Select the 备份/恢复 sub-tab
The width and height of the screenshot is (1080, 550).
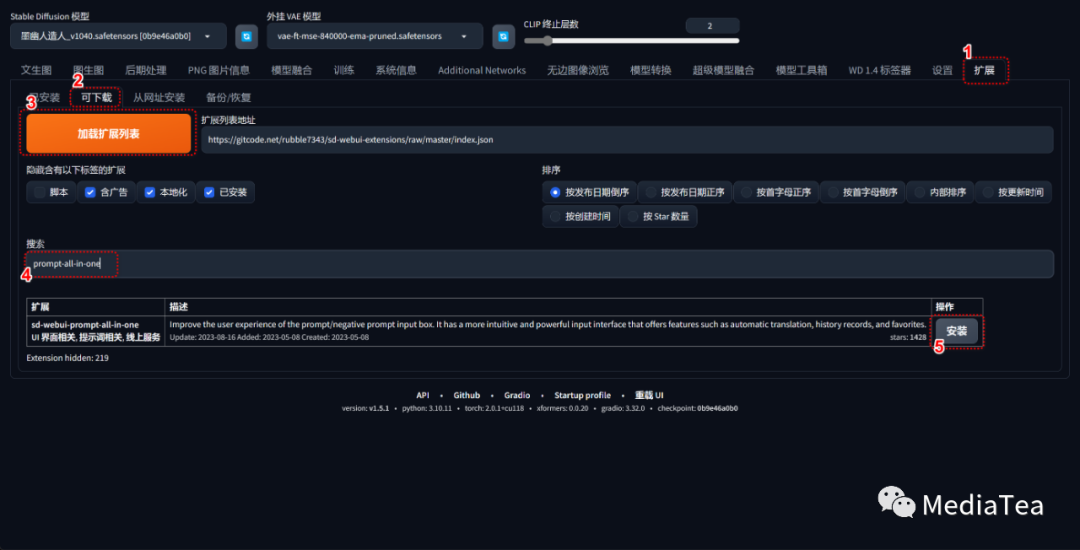coord(229,98)
